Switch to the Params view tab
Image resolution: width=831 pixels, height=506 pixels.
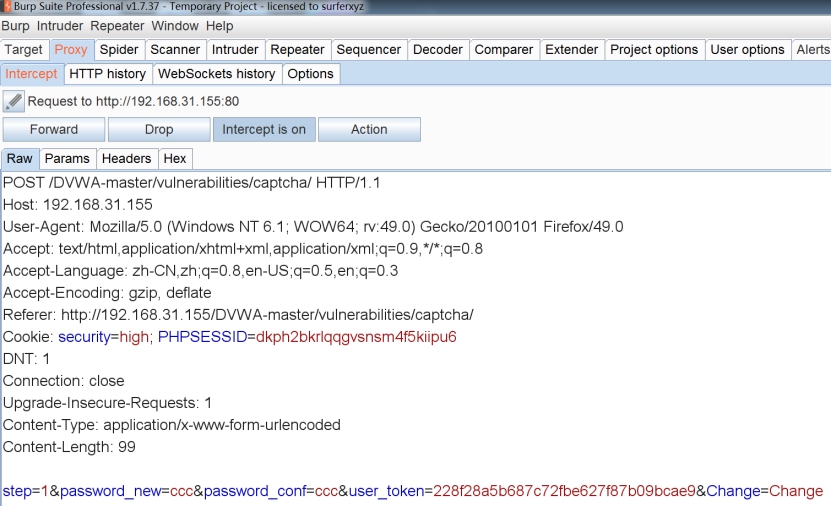pyautogui.click(x=67, y=158)
